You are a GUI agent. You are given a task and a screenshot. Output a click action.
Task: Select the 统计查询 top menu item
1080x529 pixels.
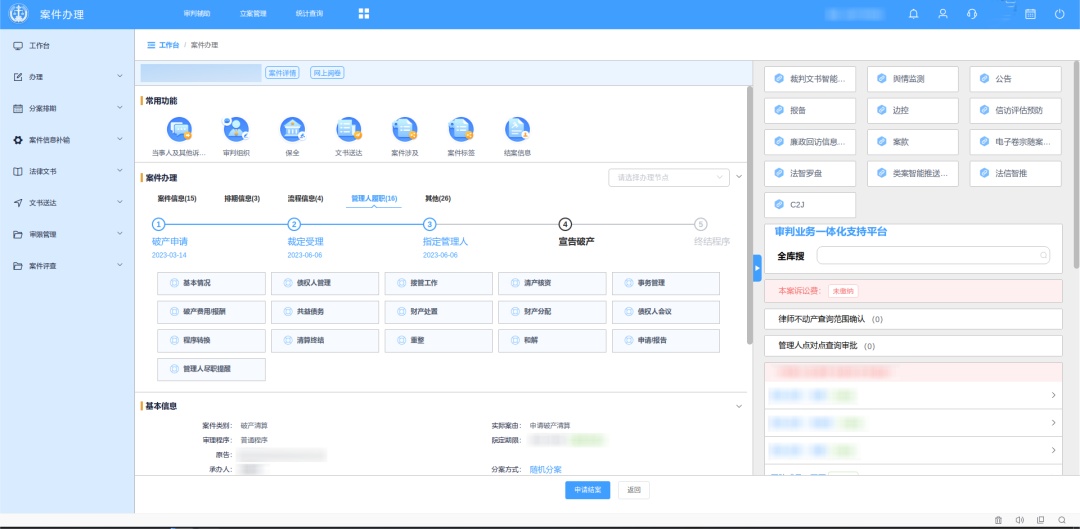[x=309, y=14]
